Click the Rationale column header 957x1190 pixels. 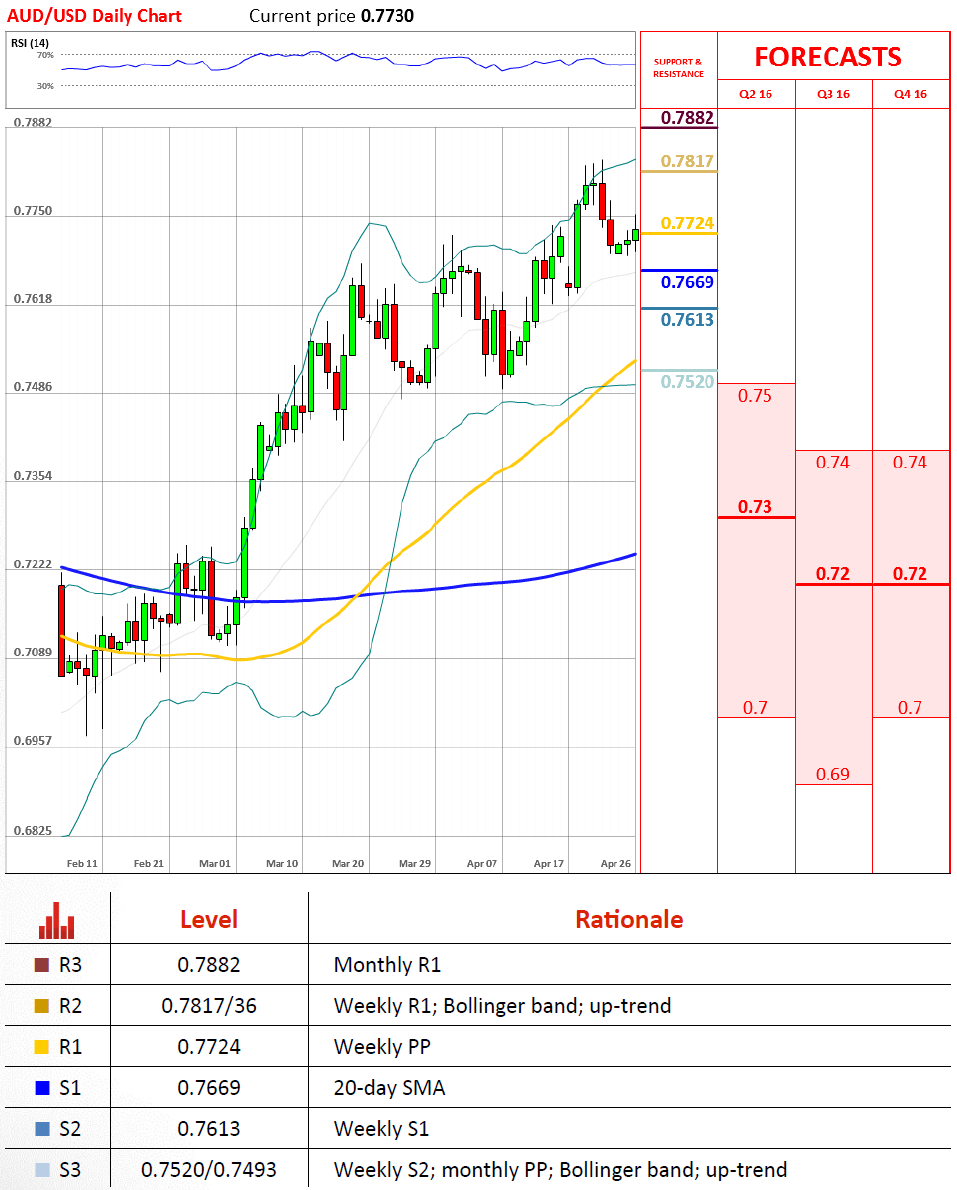coord(629,919)
